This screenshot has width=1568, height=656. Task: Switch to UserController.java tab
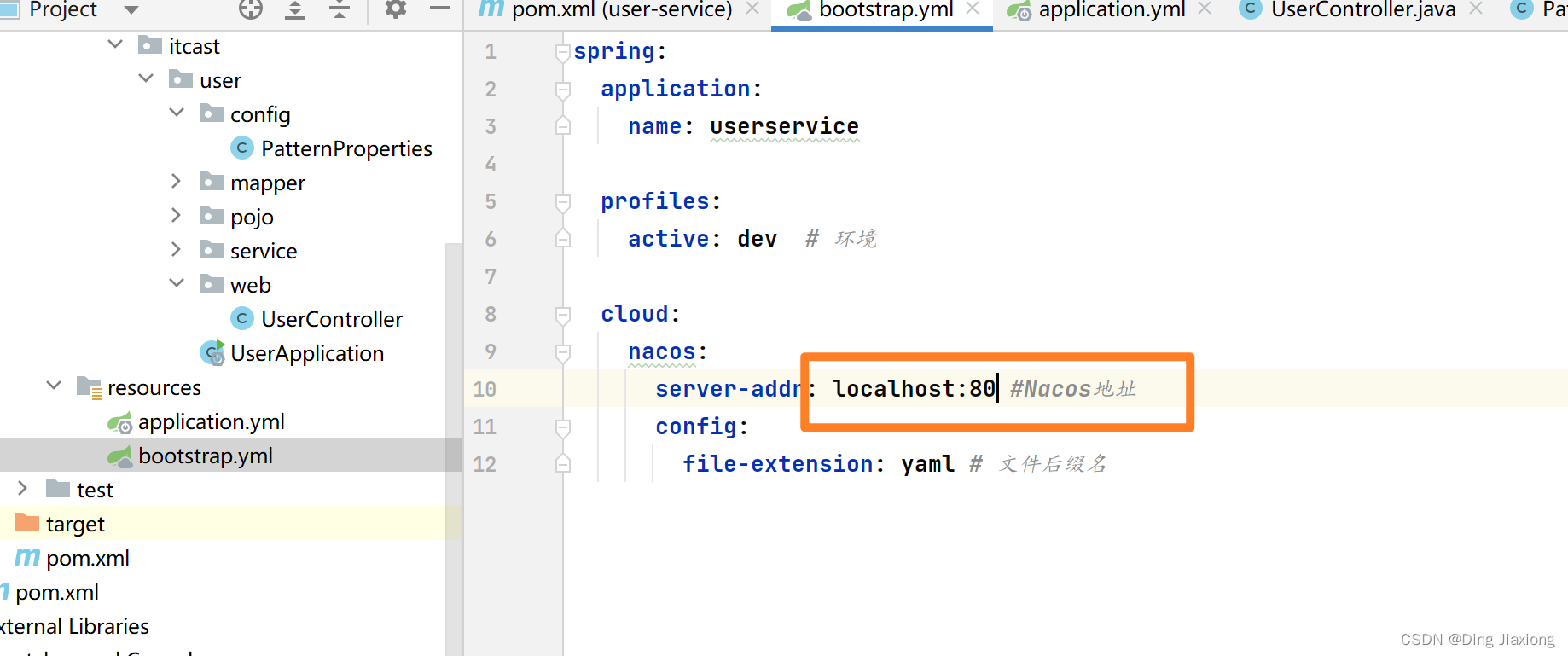[1348, 9]
